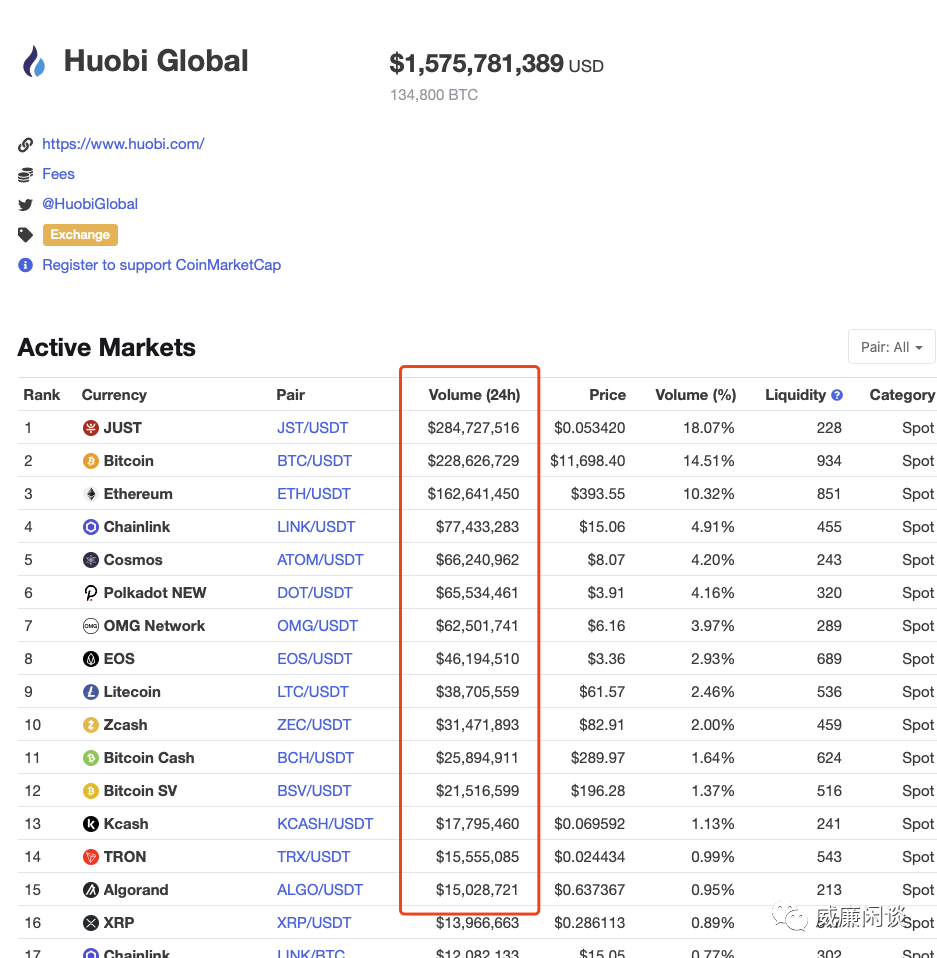Open the ALGO/USDT pair link
This screenshot has width=937, height=958.
click(x=319, y=890)
